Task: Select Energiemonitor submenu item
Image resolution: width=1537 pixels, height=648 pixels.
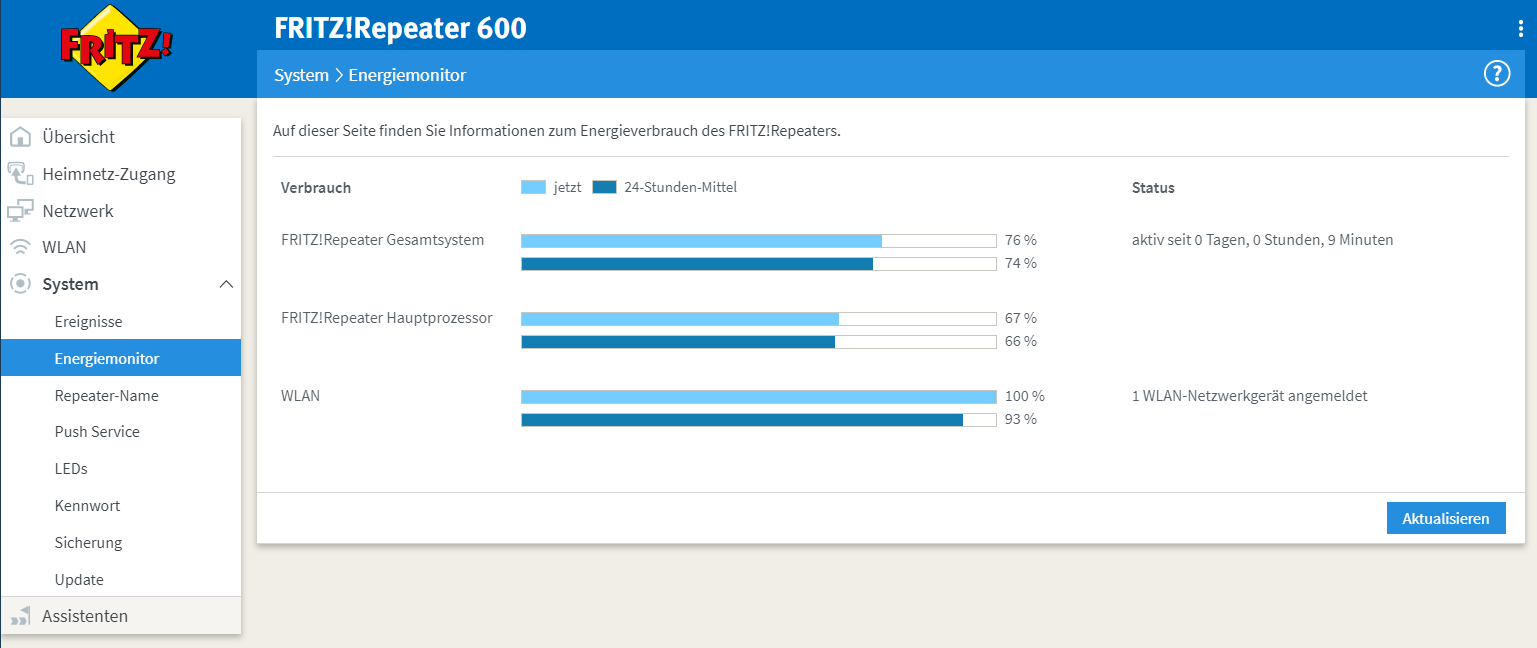Action: coord(121,358)
